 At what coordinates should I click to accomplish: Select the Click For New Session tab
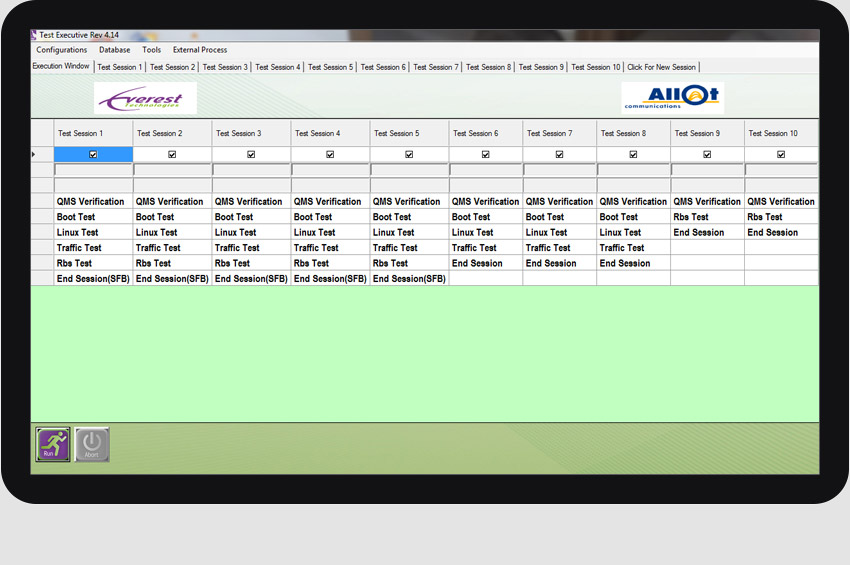click(x=661, y=67)
